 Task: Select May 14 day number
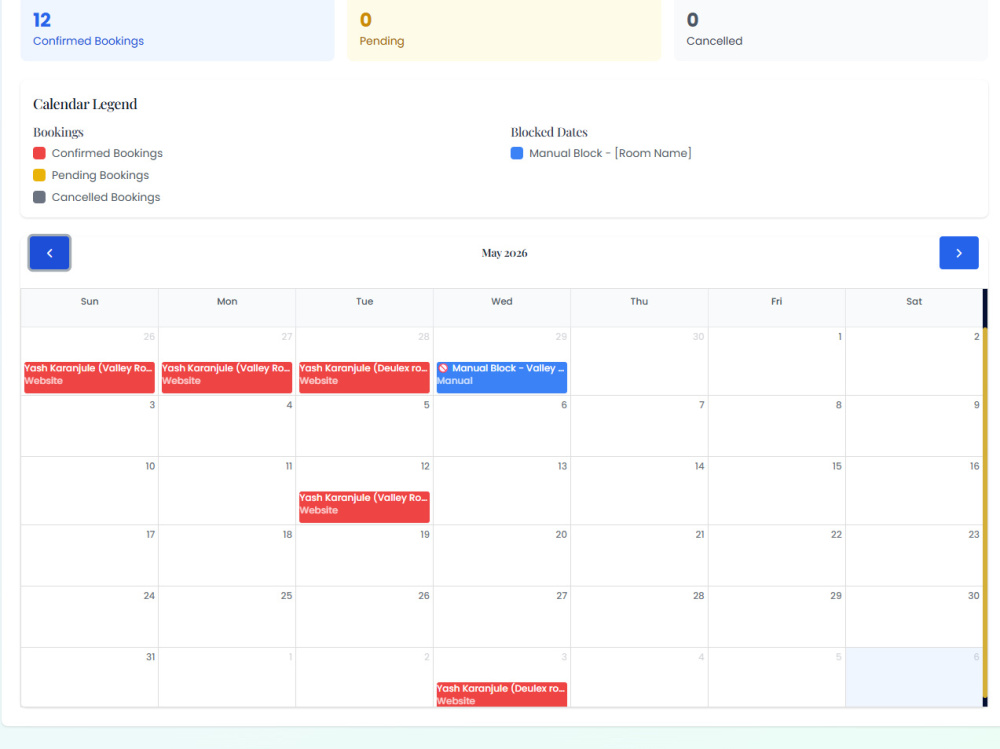point(699,466)
